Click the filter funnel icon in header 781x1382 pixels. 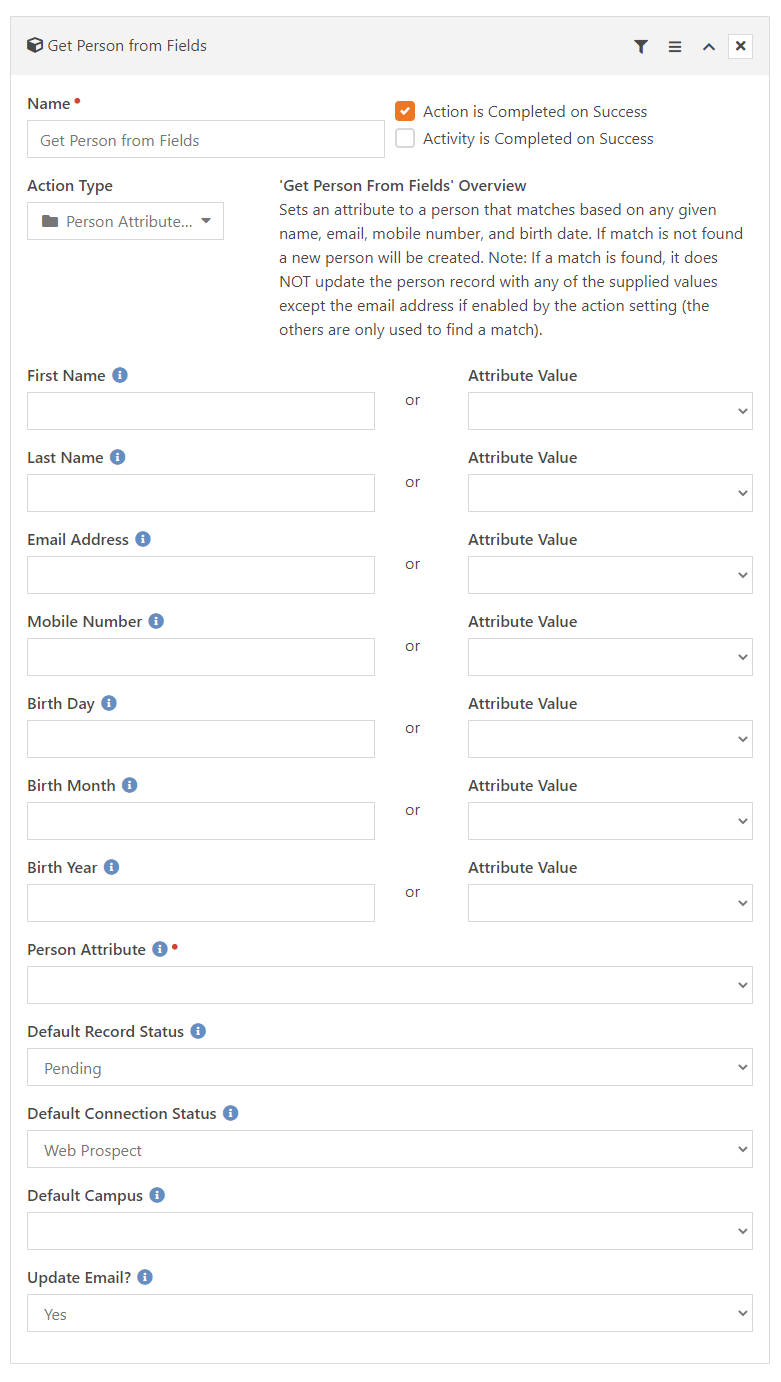coord(641,47)
